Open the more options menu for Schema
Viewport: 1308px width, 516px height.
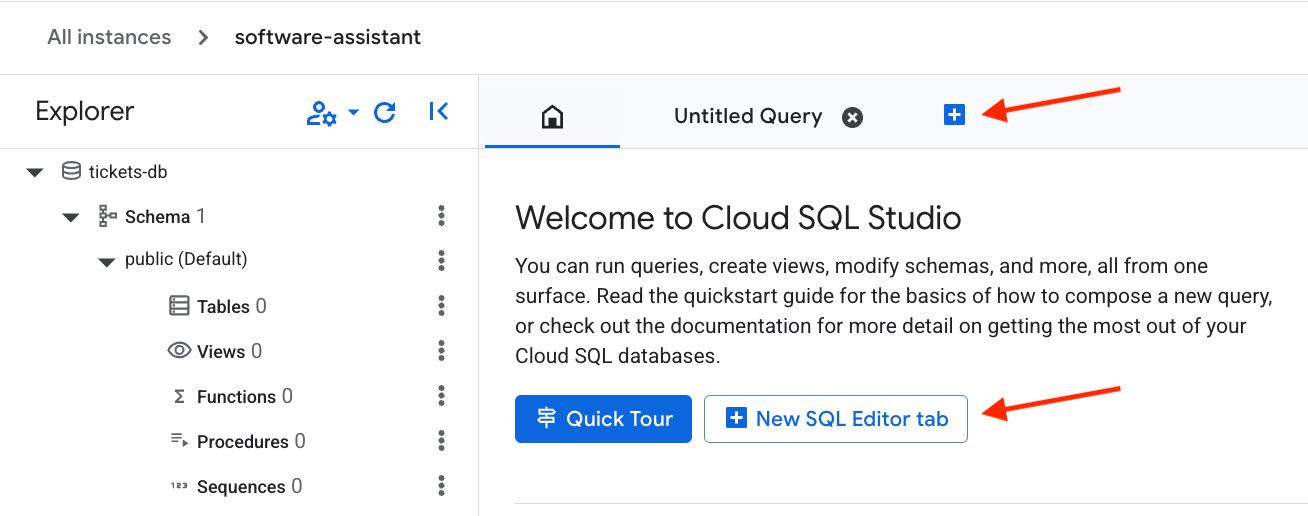441,217
